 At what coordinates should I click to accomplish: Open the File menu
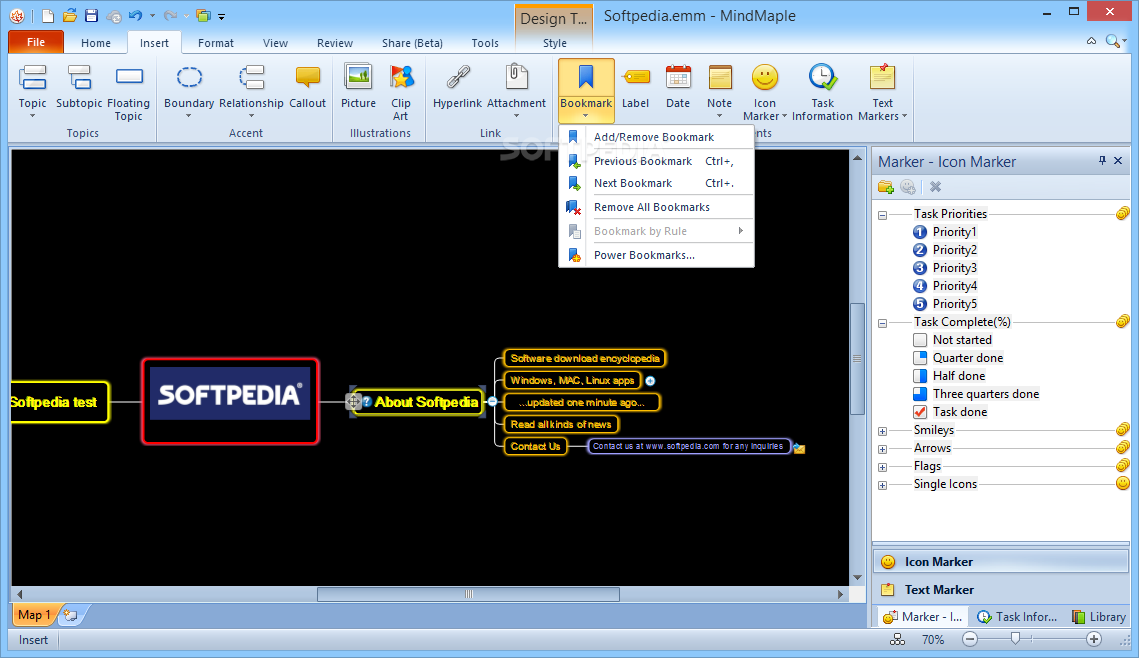tap(36, 42)
